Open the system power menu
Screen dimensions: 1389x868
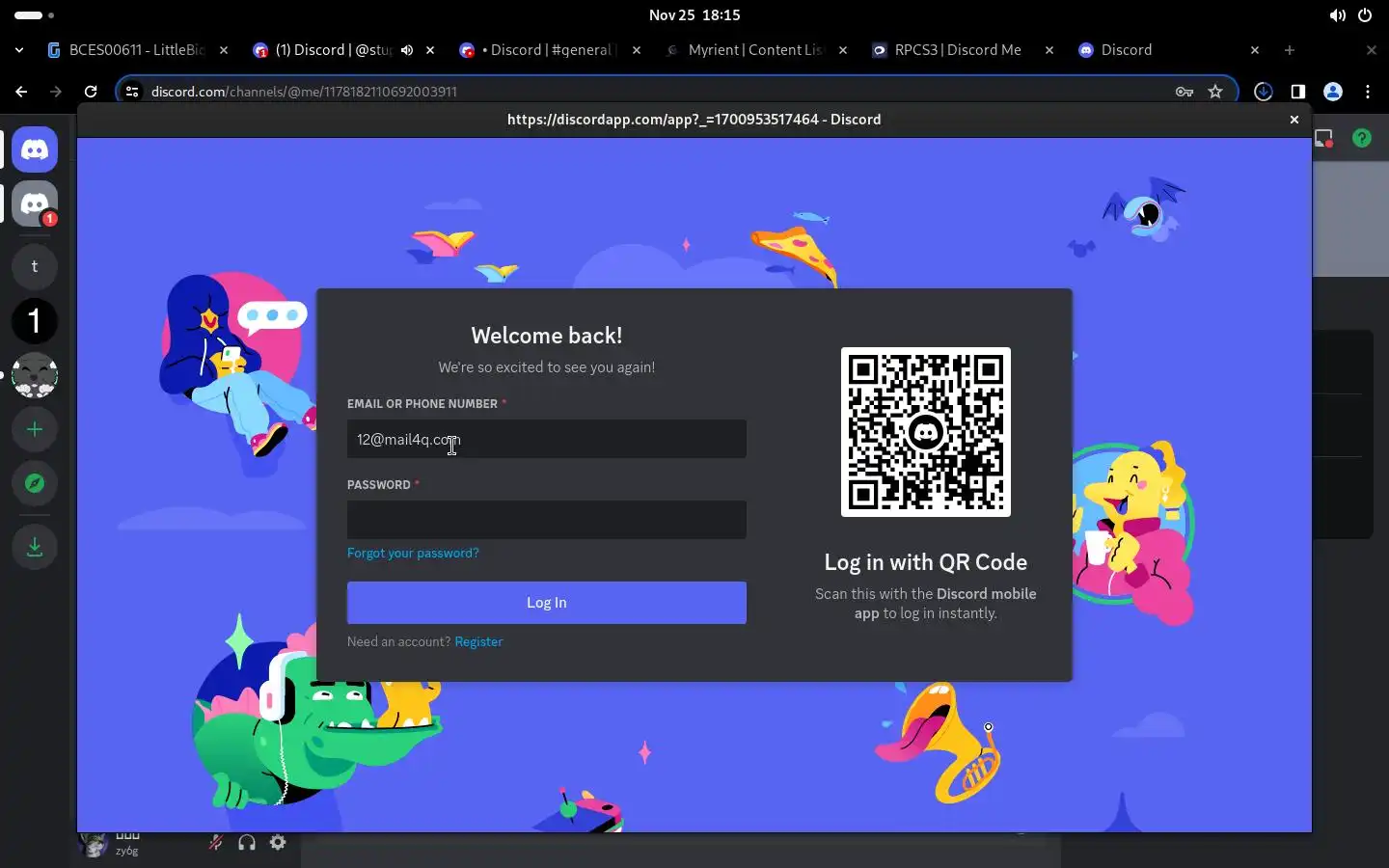click(1365, 15)
